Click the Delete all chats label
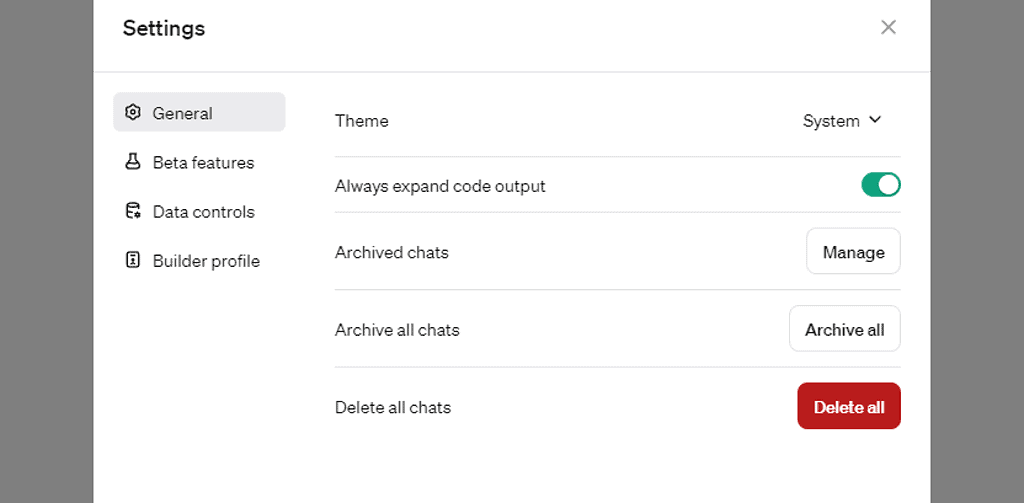 click(x=392, y=407)
